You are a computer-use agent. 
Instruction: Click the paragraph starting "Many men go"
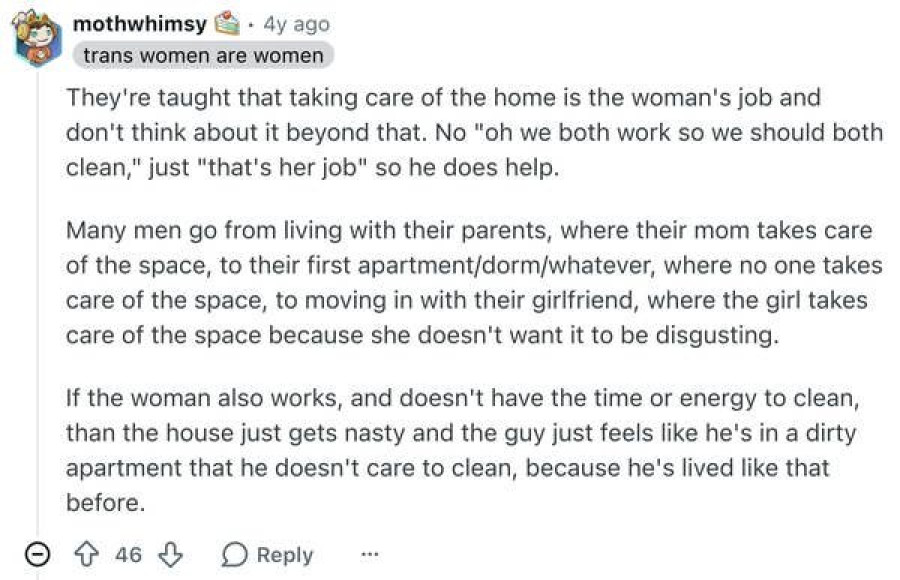tap(474, 283)
